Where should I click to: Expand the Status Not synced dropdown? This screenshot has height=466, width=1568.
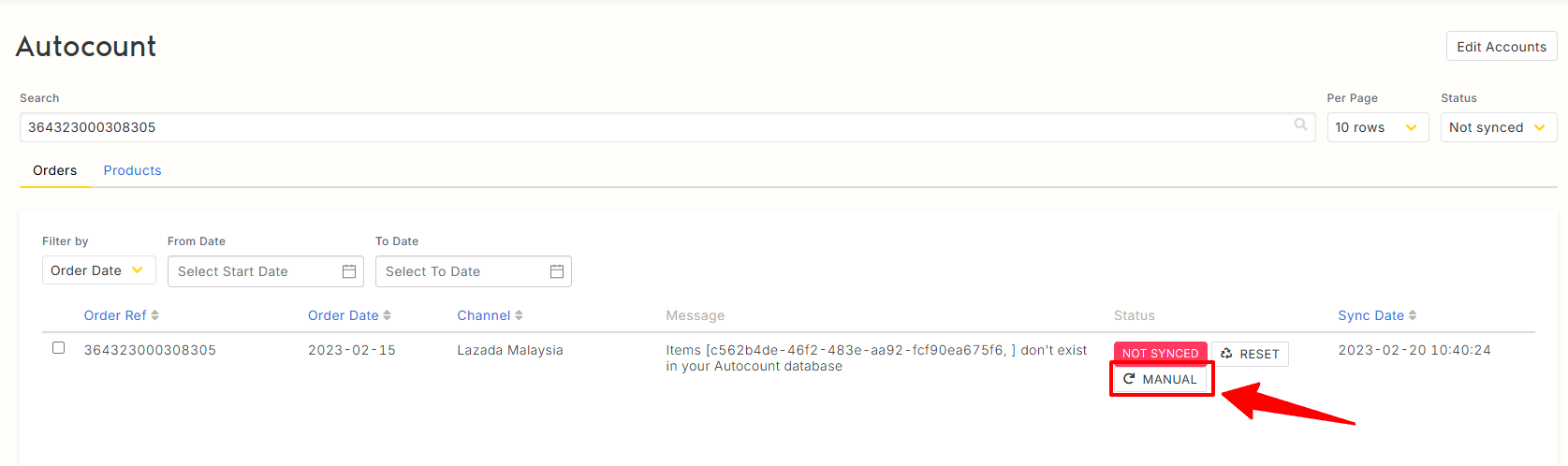coord(1498,127)
